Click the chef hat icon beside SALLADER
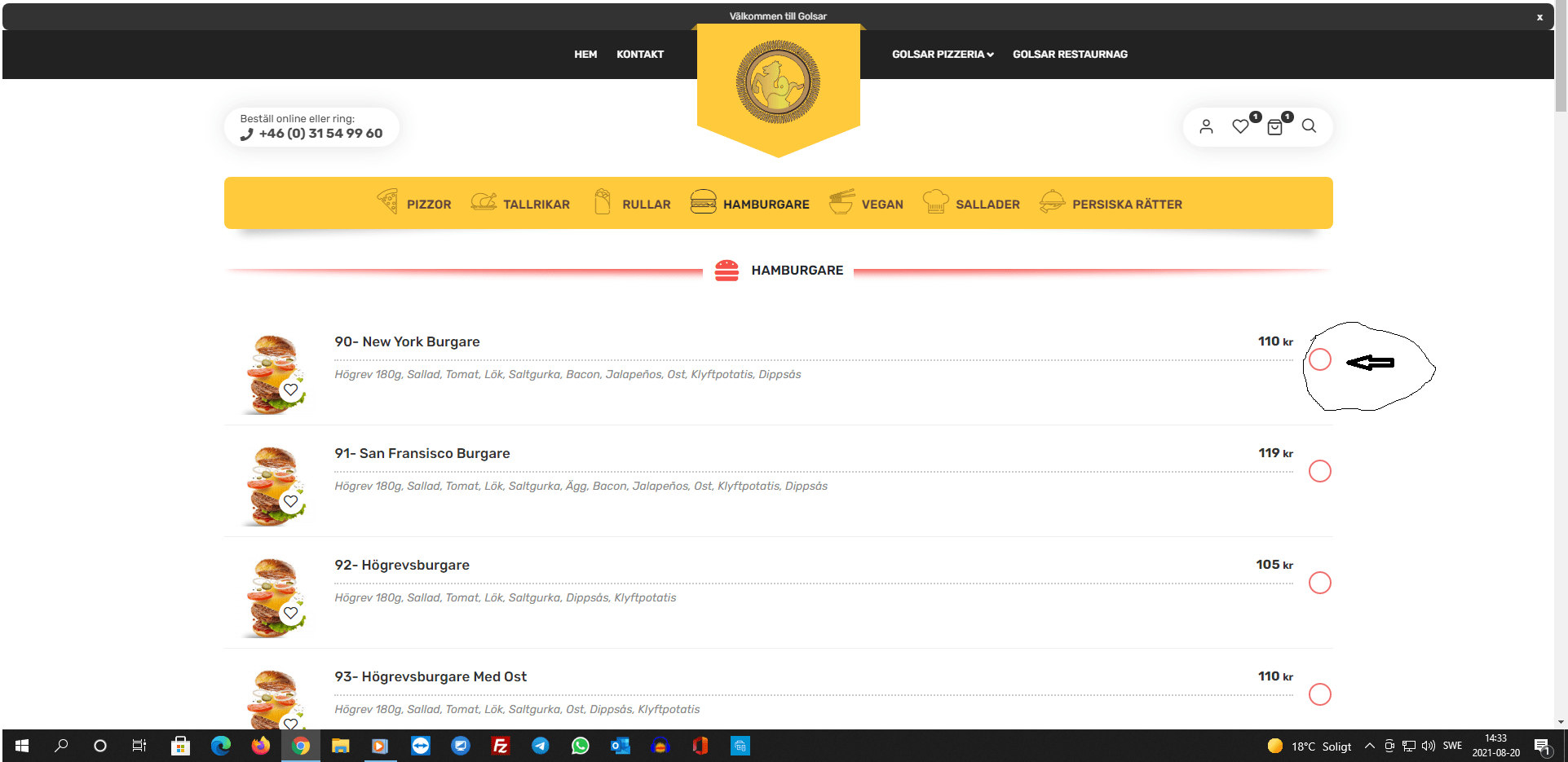This screenshot has height=762, width=1568. [x=935, y=201]
